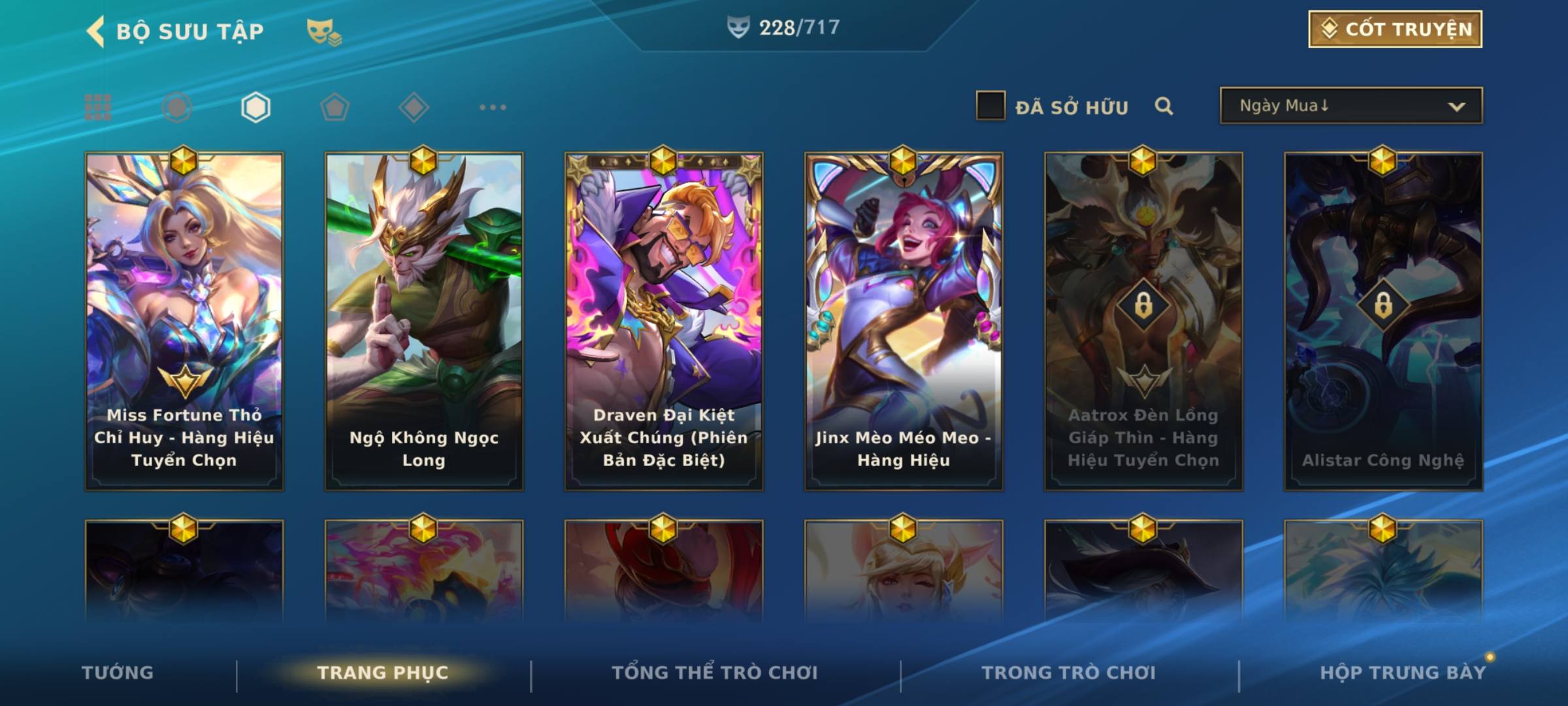
Task: Open the search magnifier icon
Action: click(x=1164, y=106)
